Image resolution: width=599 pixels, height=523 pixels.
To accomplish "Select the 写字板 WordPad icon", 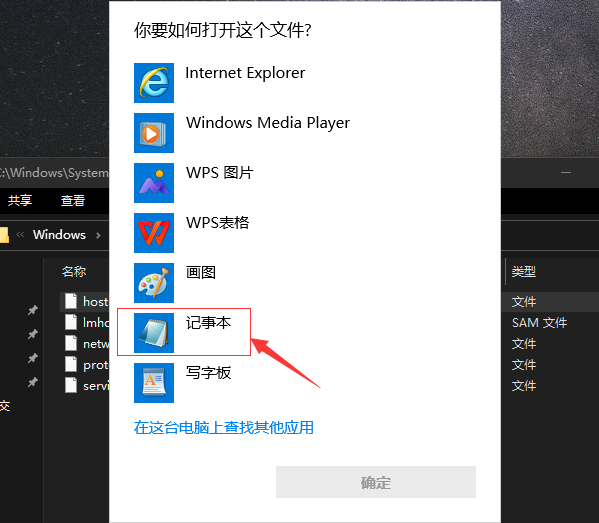I will click(x=154, y=383).
